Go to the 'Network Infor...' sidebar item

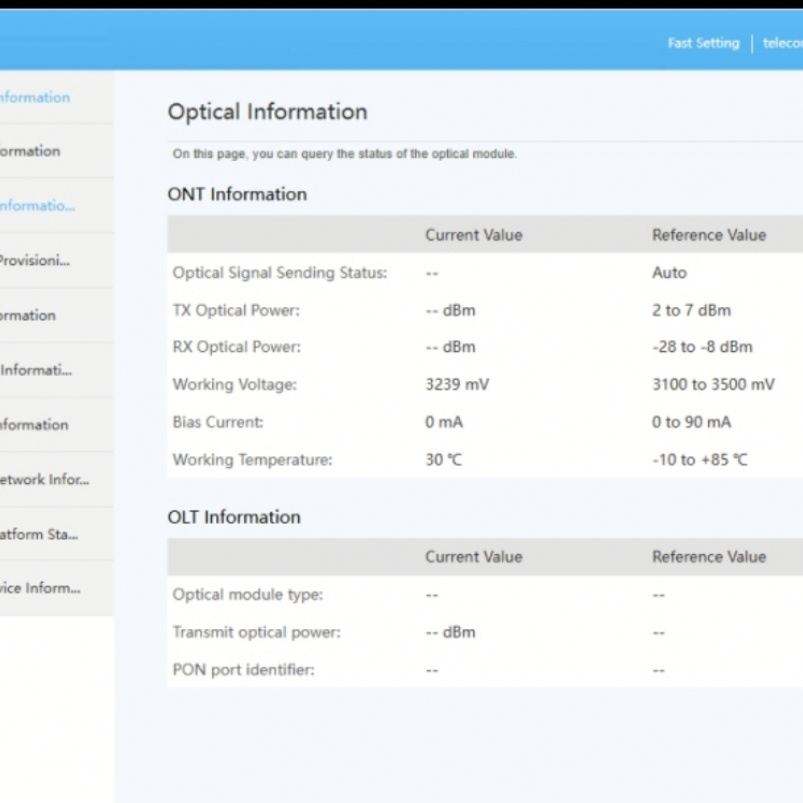(45, 479)
